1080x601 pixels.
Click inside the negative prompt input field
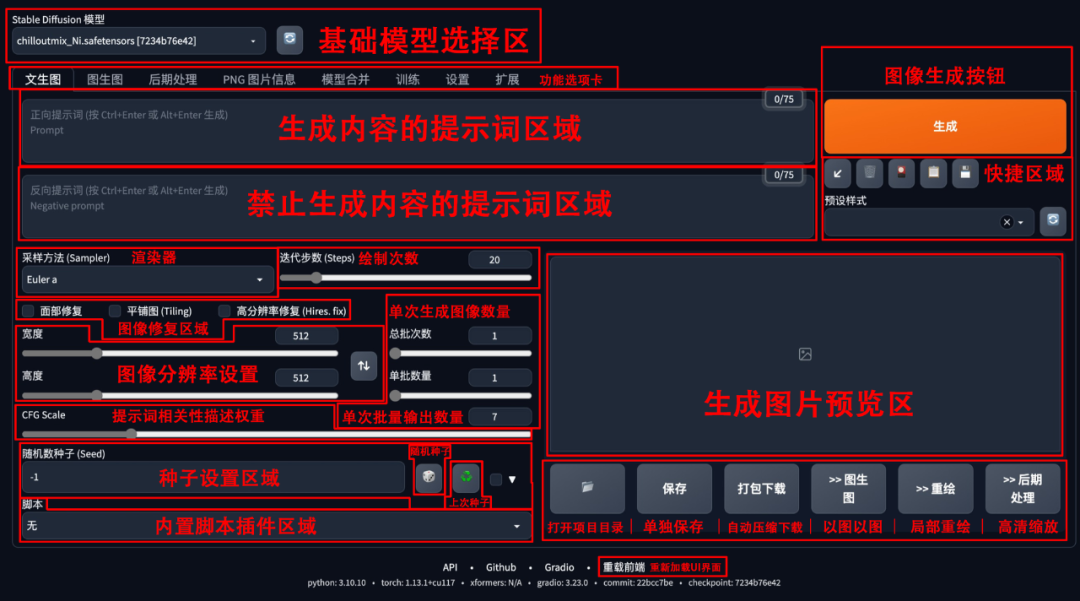[400, 200]
